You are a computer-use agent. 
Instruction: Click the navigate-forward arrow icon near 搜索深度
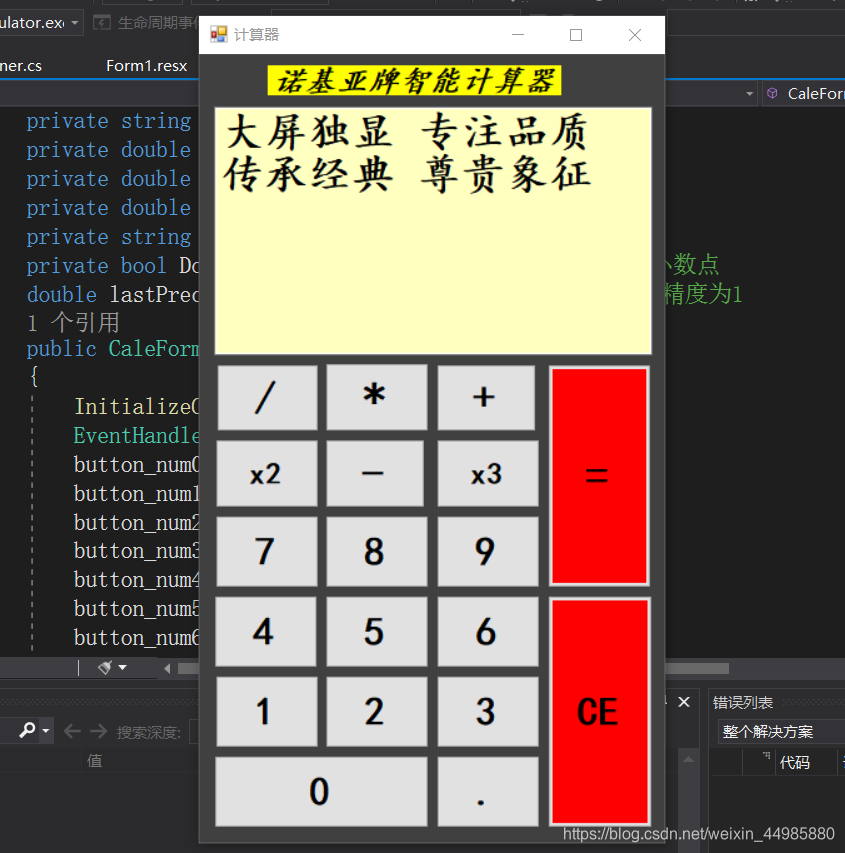97,729
